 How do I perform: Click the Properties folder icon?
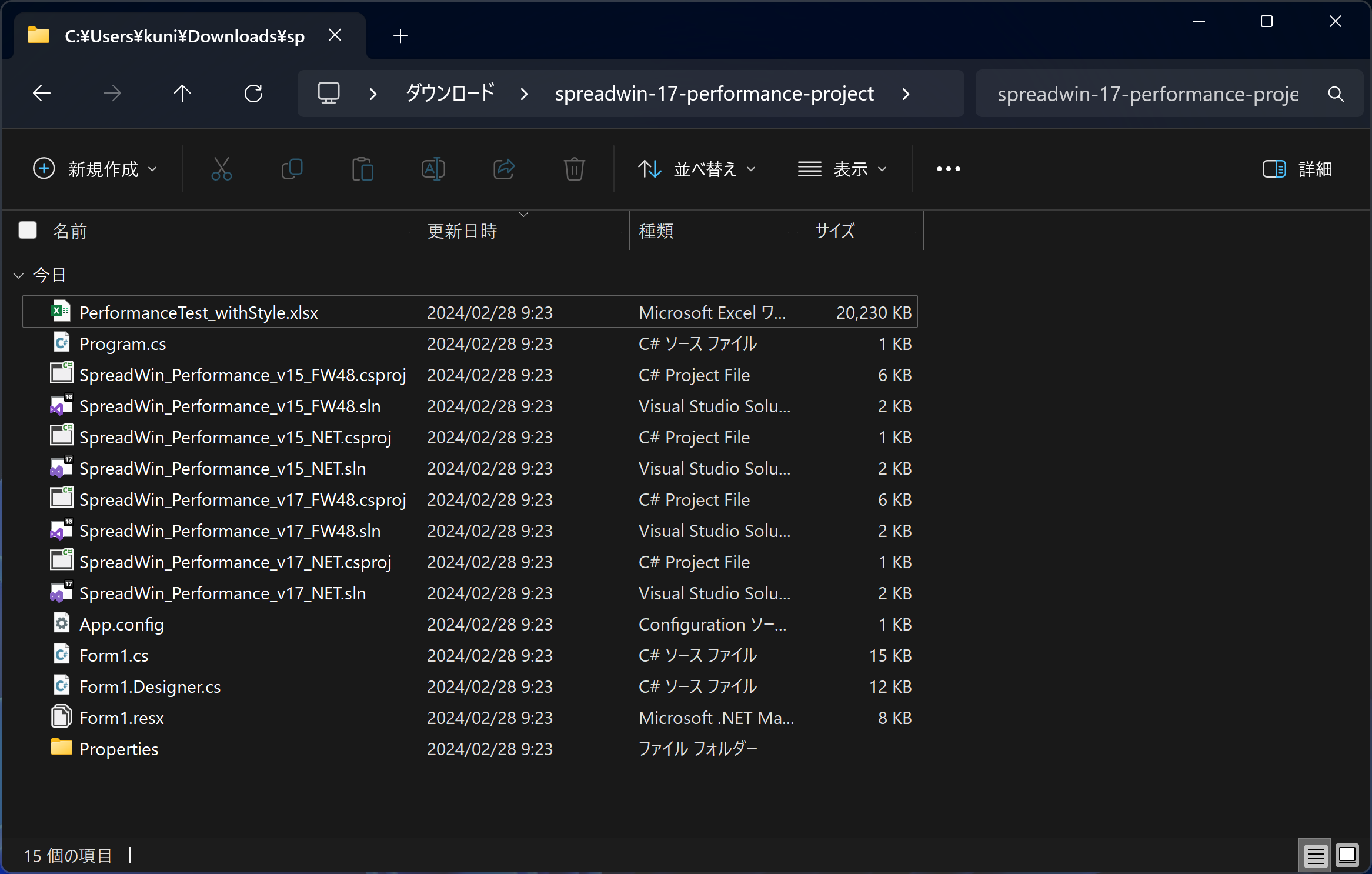pyautogui.click(x=61, y=748)
